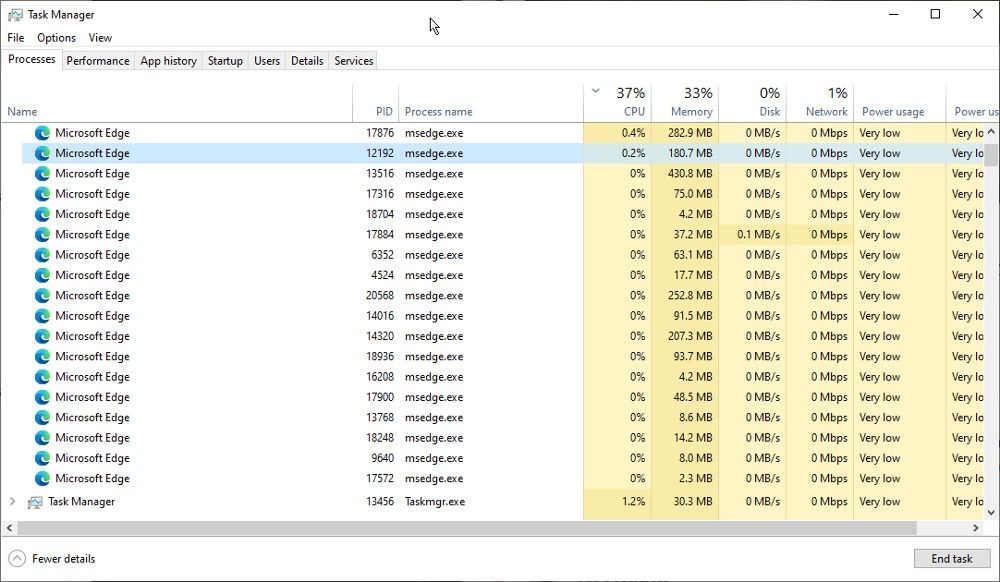The width and height of the screenshot is (1000, 582).
Task: Click PID 20568 cell
Action: pyautogui.click(x=380, y=296)
